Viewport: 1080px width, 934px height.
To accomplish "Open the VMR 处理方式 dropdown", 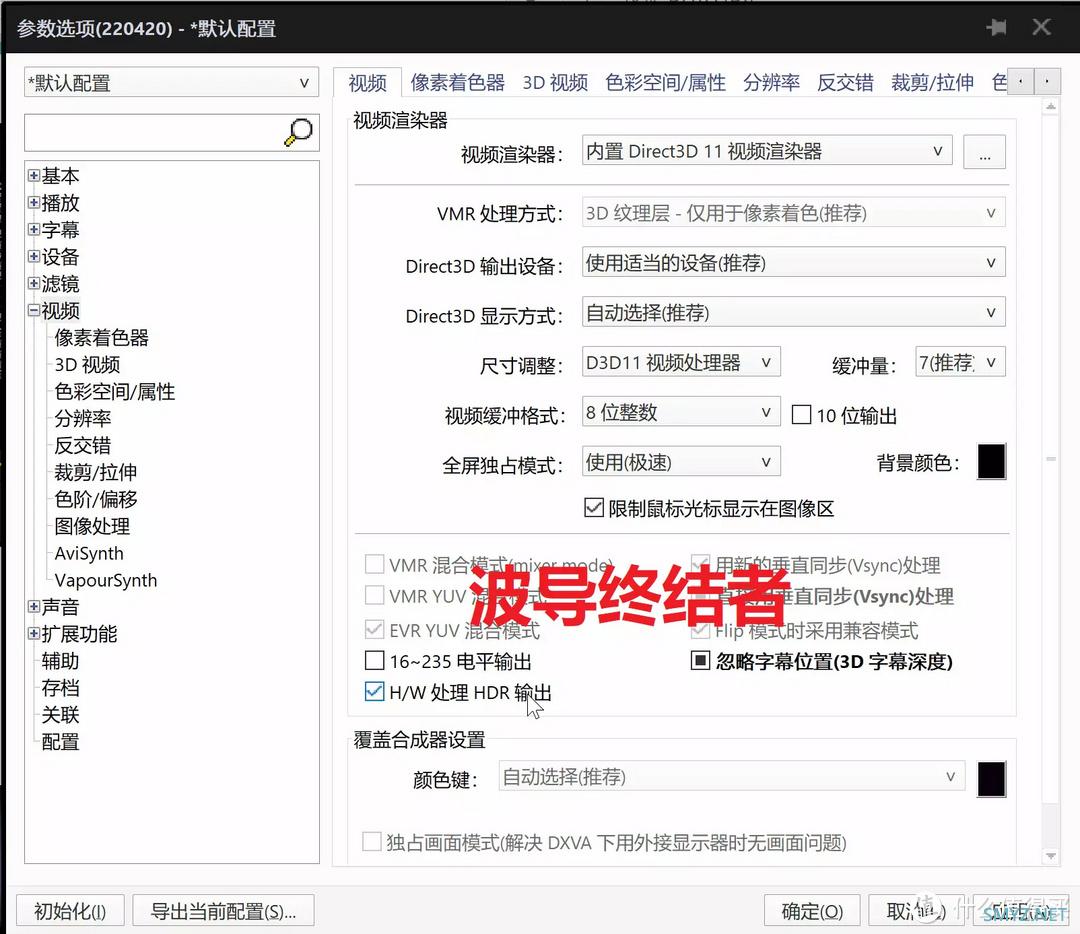I will (x=793, y=213).
